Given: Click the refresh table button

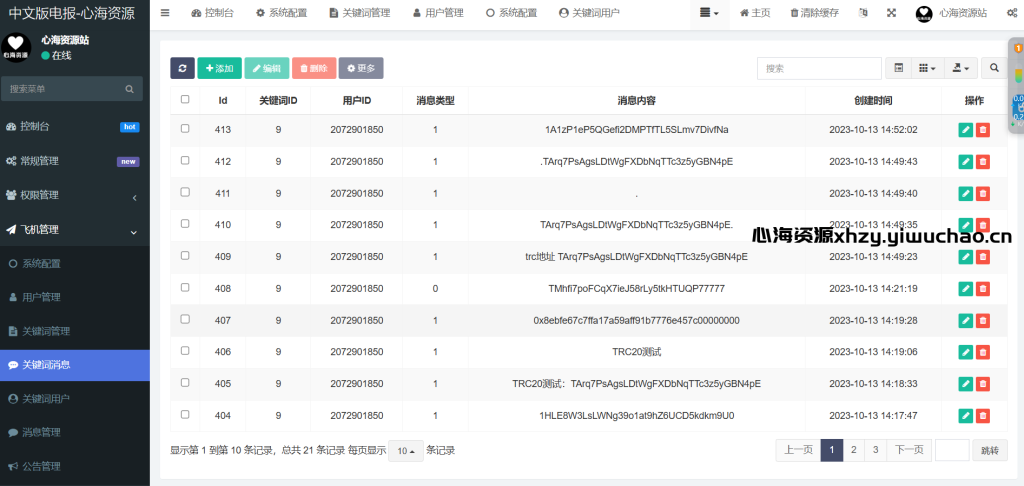Looking at the screenshot, I should pos(182,68).
